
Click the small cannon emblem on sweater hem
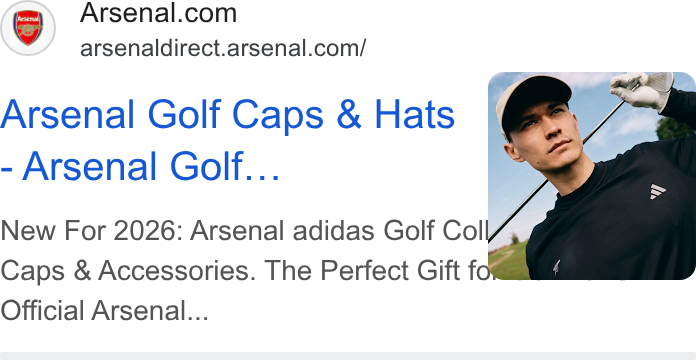pyautogui.click(x=557, y=267)
